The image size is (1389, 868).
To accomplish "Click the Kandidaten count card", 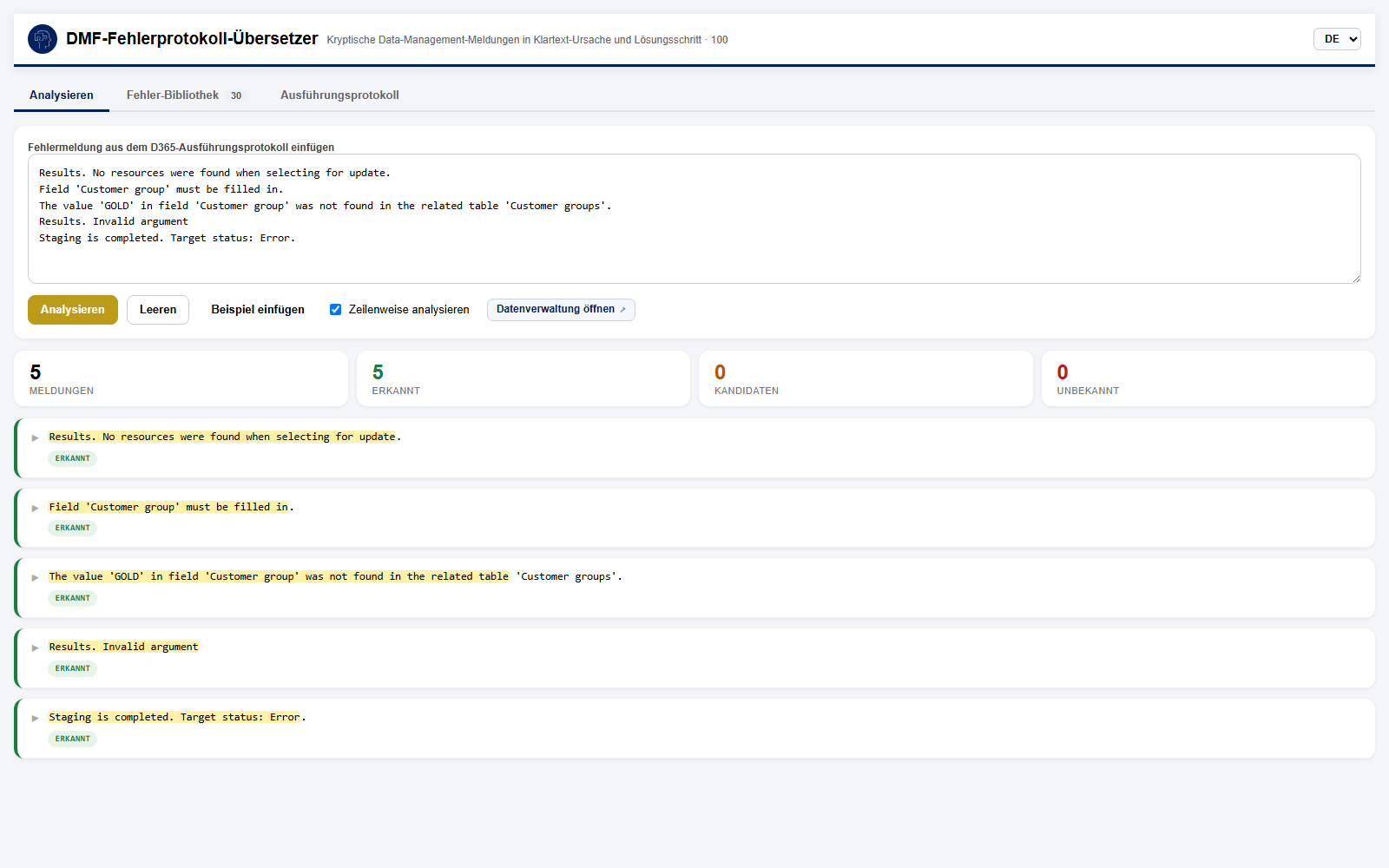I will click(866, 378).
